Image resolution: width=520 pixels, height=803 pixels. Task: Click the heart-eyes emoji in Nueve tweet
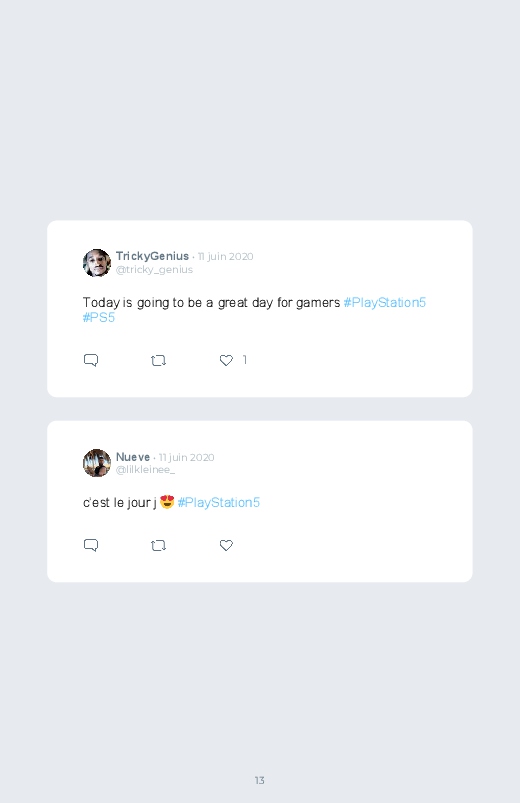pyautogui.click(x=167, y=502)
